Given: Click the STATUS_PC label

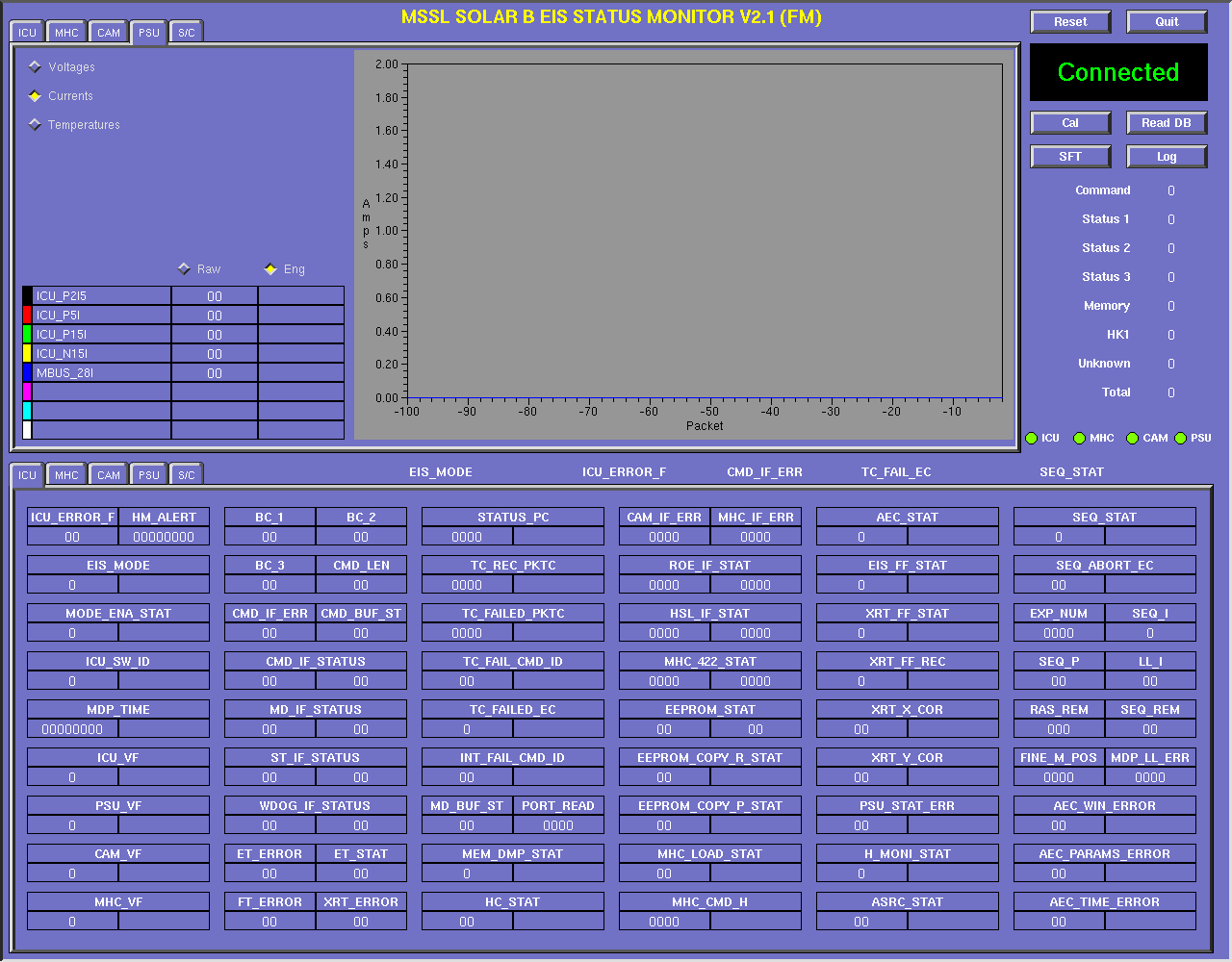Looking at the screenshot, I should click(x=513, y=518).
